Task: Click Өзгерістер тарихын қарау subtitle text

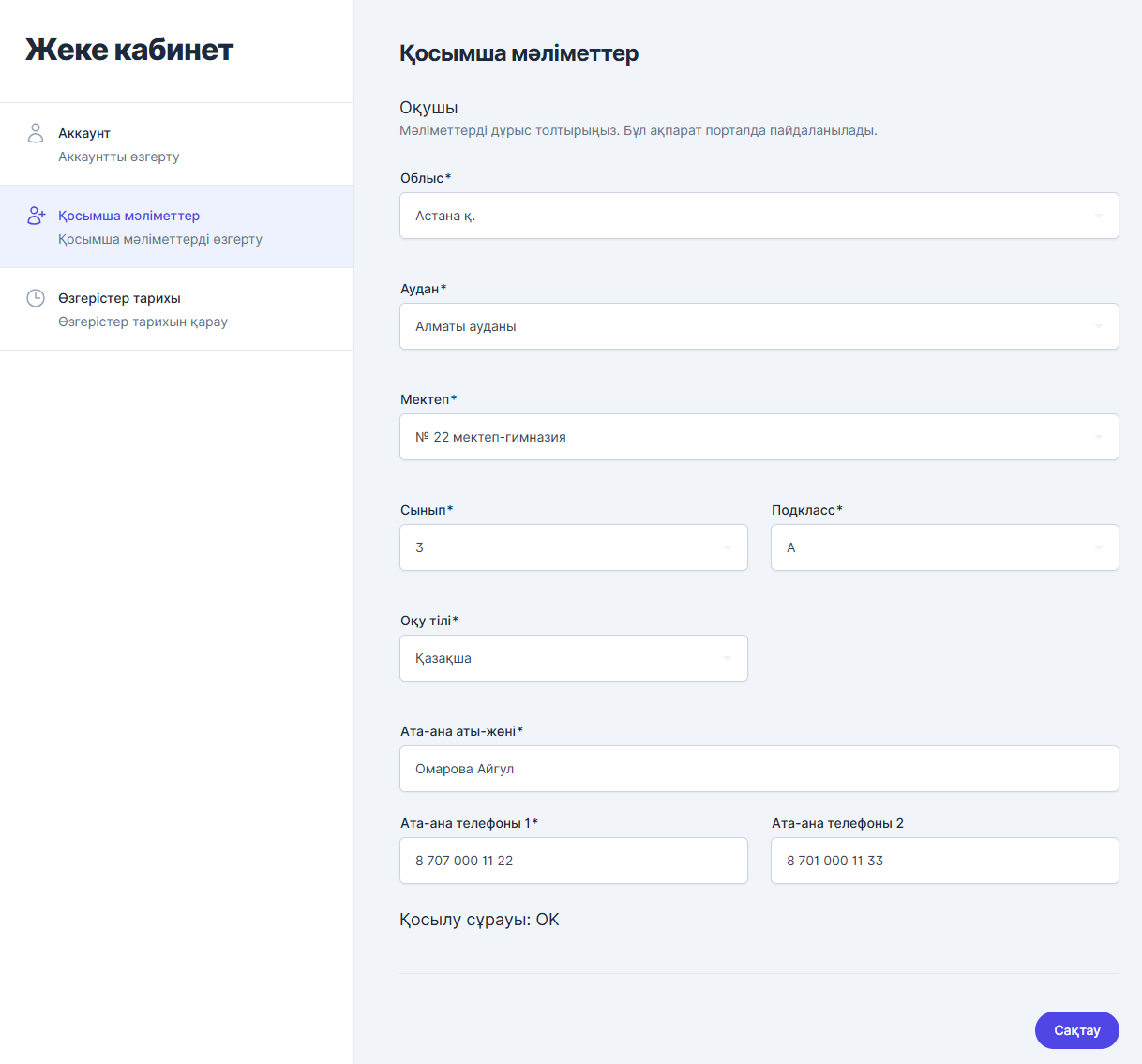Action: 143,322
